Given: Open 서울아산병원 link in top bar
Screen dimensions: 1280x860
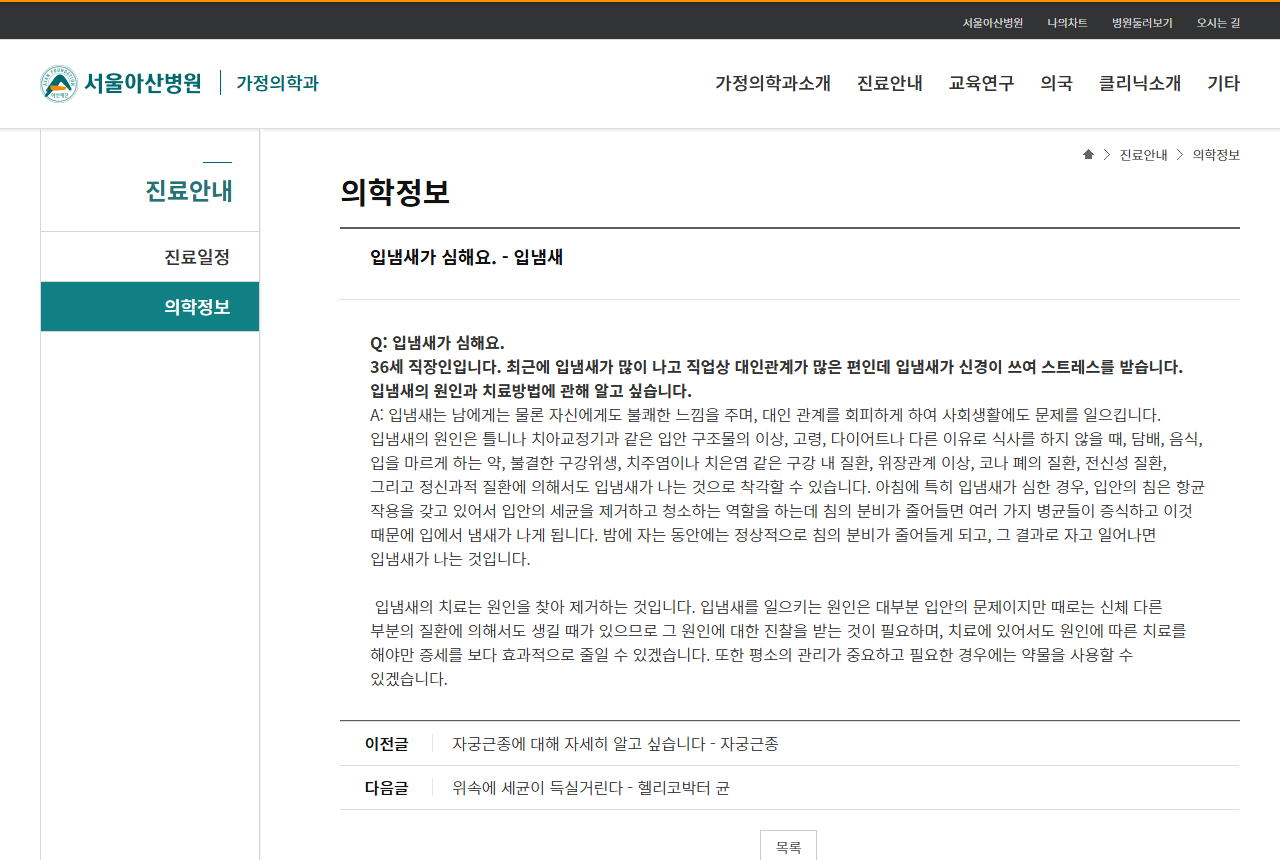Looking at the screenshot, I should coord(993,22).
